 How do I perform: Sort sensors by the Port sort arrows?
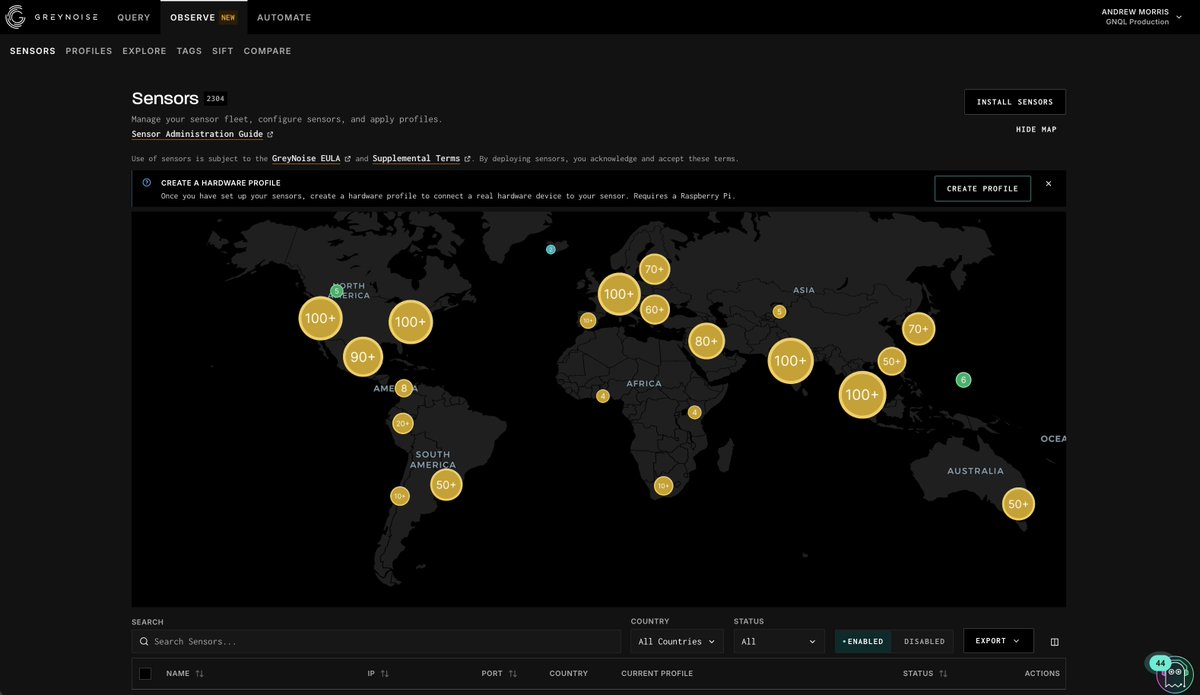pyautogui.click(x=513, y=674)
